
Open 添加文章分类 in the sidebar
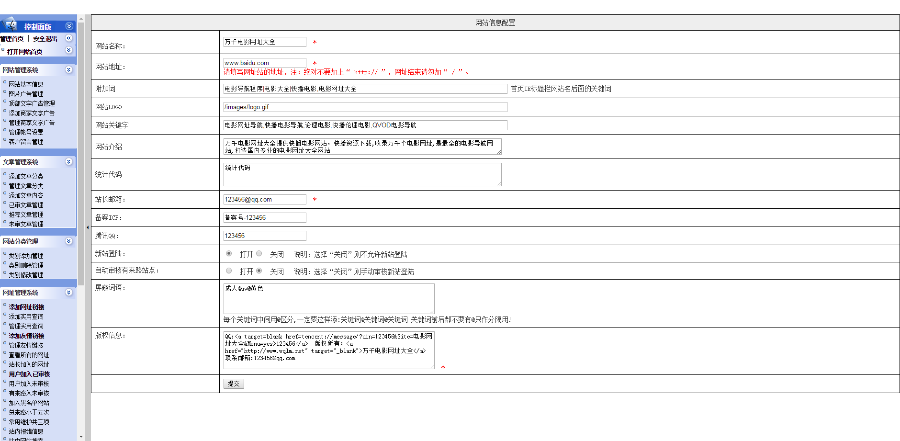26,176
